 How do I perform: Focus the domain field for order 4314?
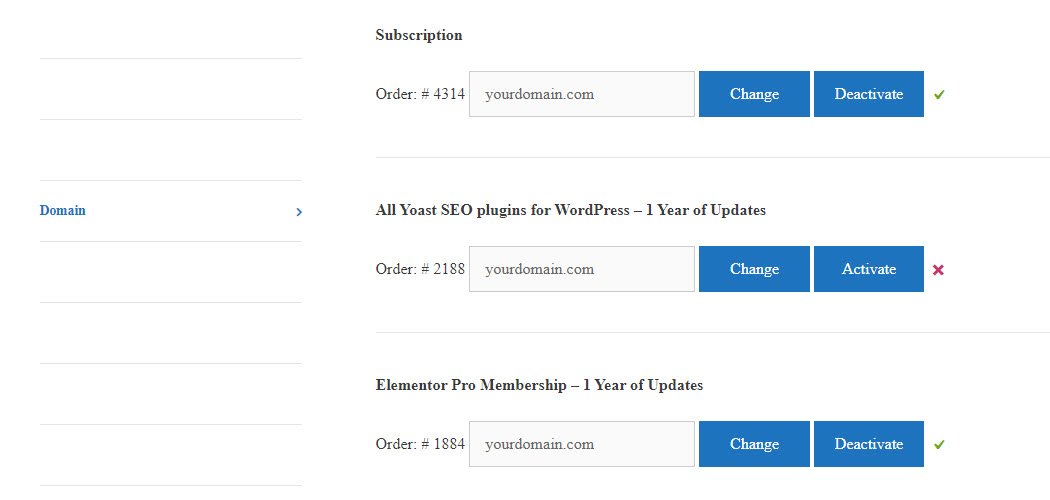pos(582,94)
